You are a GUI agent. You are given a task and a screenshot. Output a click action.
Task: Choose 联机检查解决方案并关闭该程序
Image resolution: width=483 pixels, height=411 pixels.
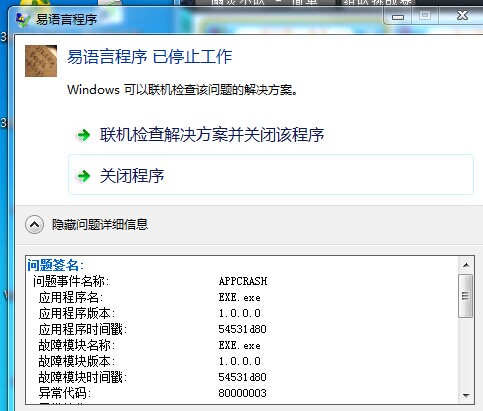(212, 135)
